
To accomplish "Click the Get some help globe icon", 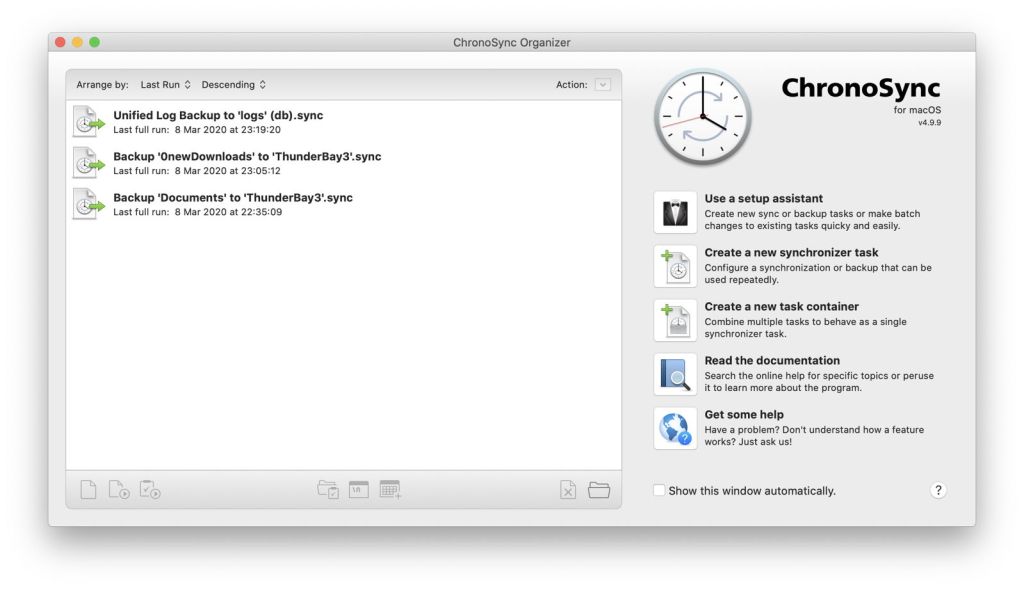I will (x=675, y=428).
